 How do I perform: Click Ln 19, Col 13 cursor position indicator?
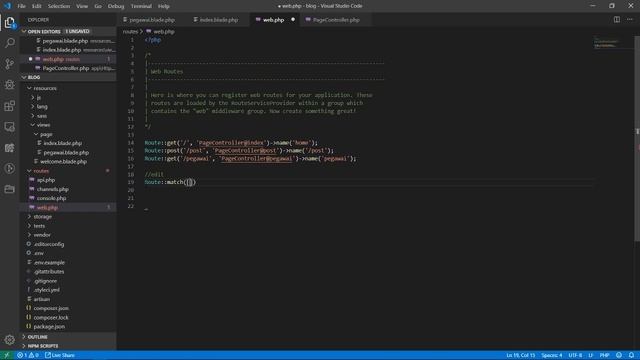(520, 355)
